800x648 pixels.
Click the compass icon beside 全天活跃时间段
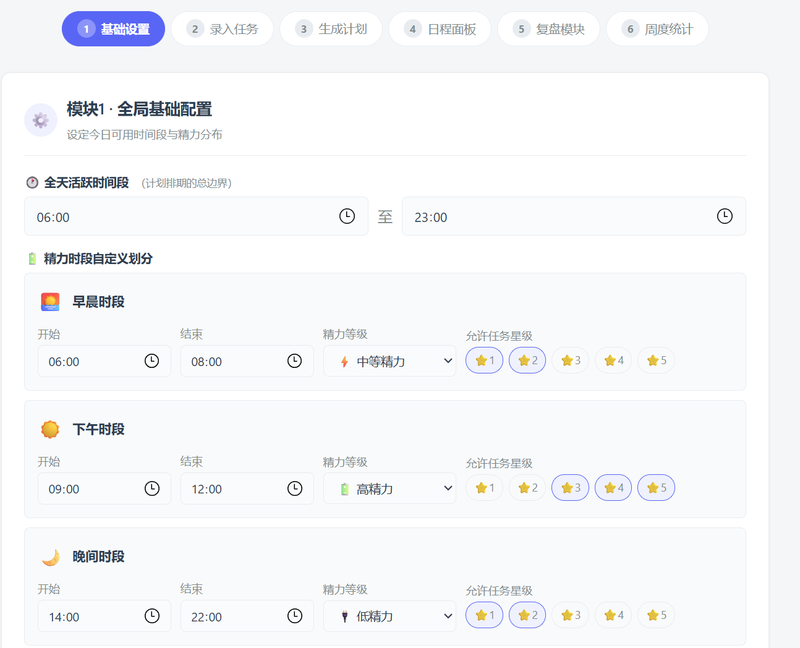[x=32, y=183]
